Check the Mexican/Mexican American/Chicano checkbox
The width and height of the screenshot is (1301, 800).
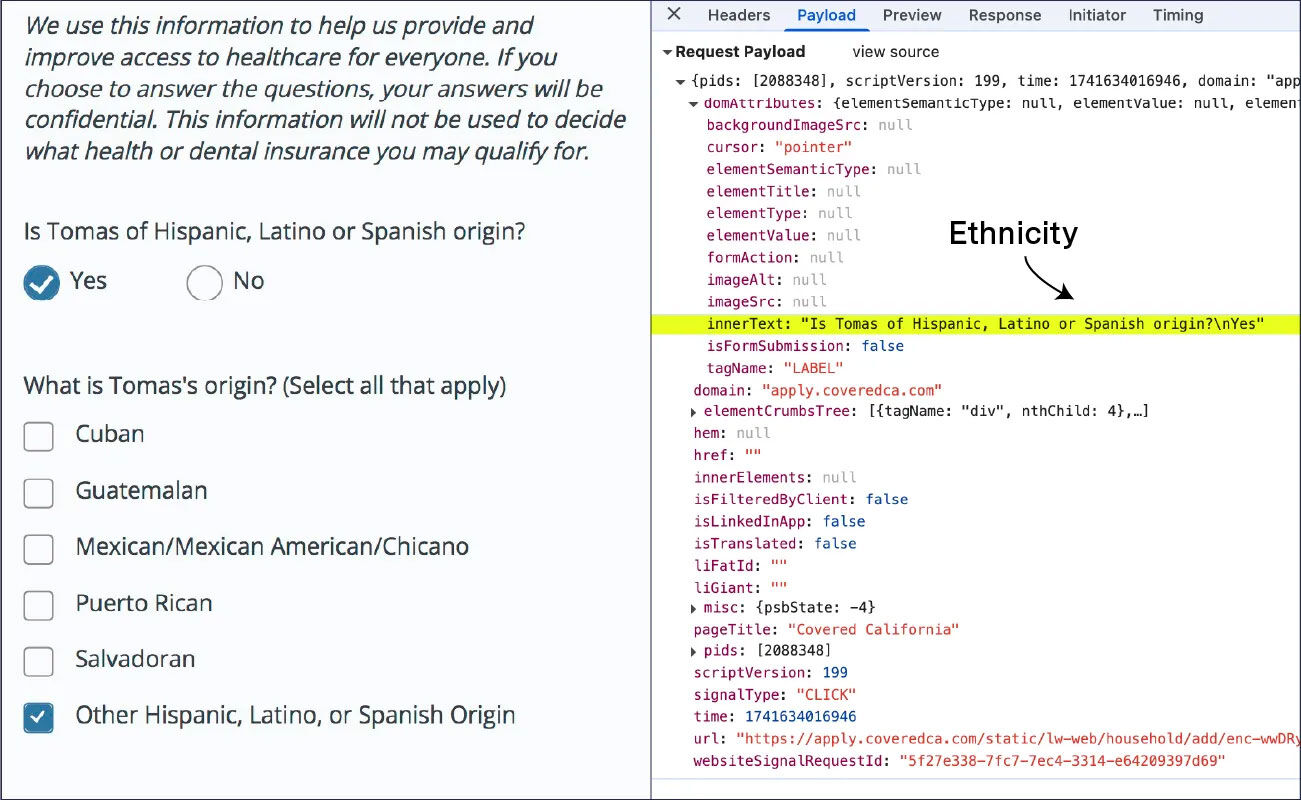[x=38, y=548]
